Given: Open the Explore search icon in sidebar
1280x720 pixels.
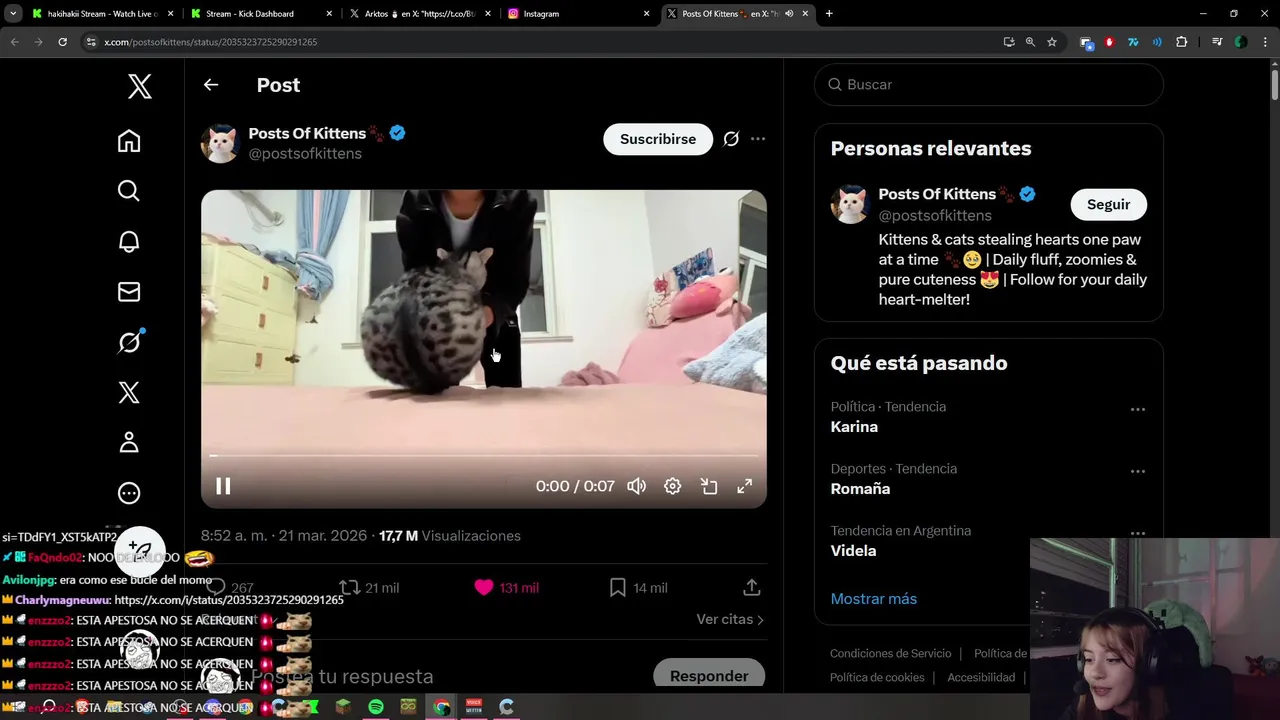Looking at the screenshot, I should click(129, 191).
